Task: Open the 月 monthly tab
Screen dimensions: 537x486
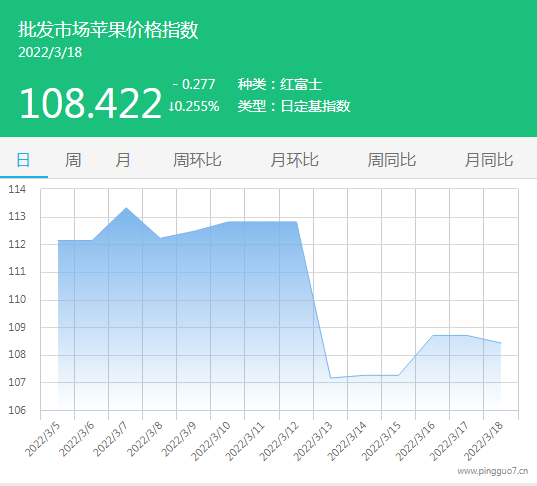Action: (x=123, y=160)
